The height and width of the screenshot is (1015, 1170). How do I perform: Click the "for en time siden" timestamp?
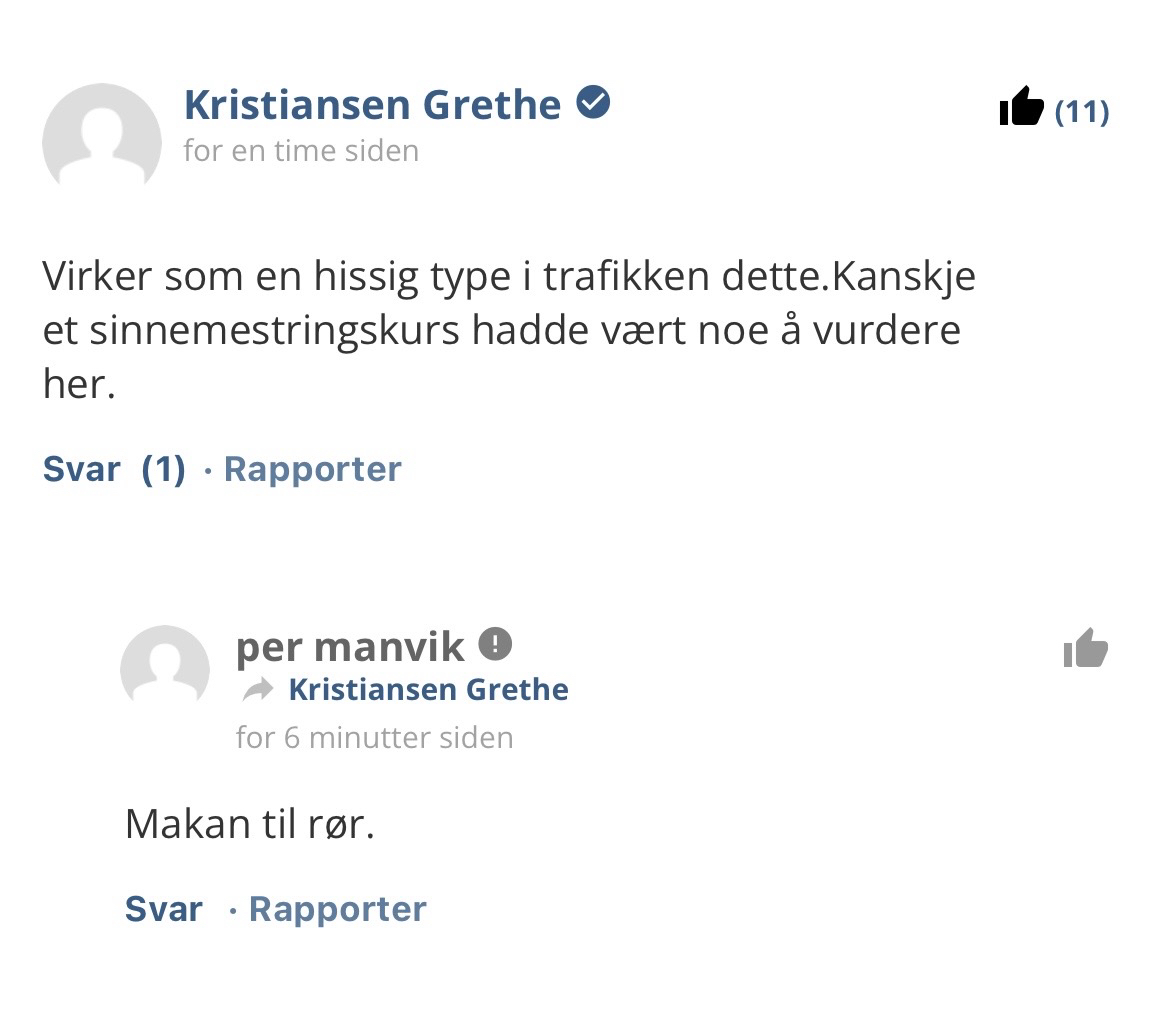[301, 151]
